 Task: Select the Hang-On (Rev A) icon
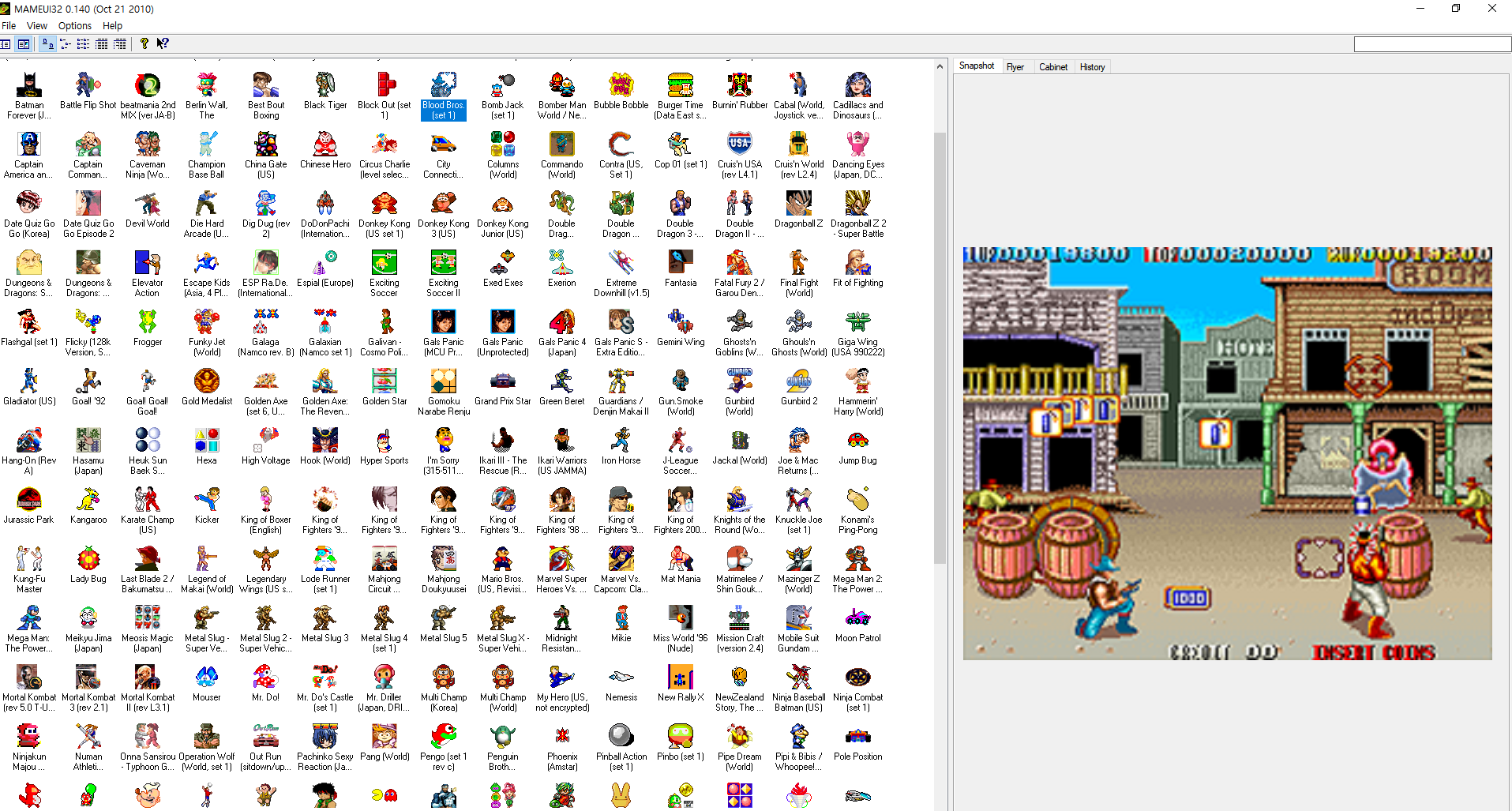pyautogui.click(x=29, y=440)
